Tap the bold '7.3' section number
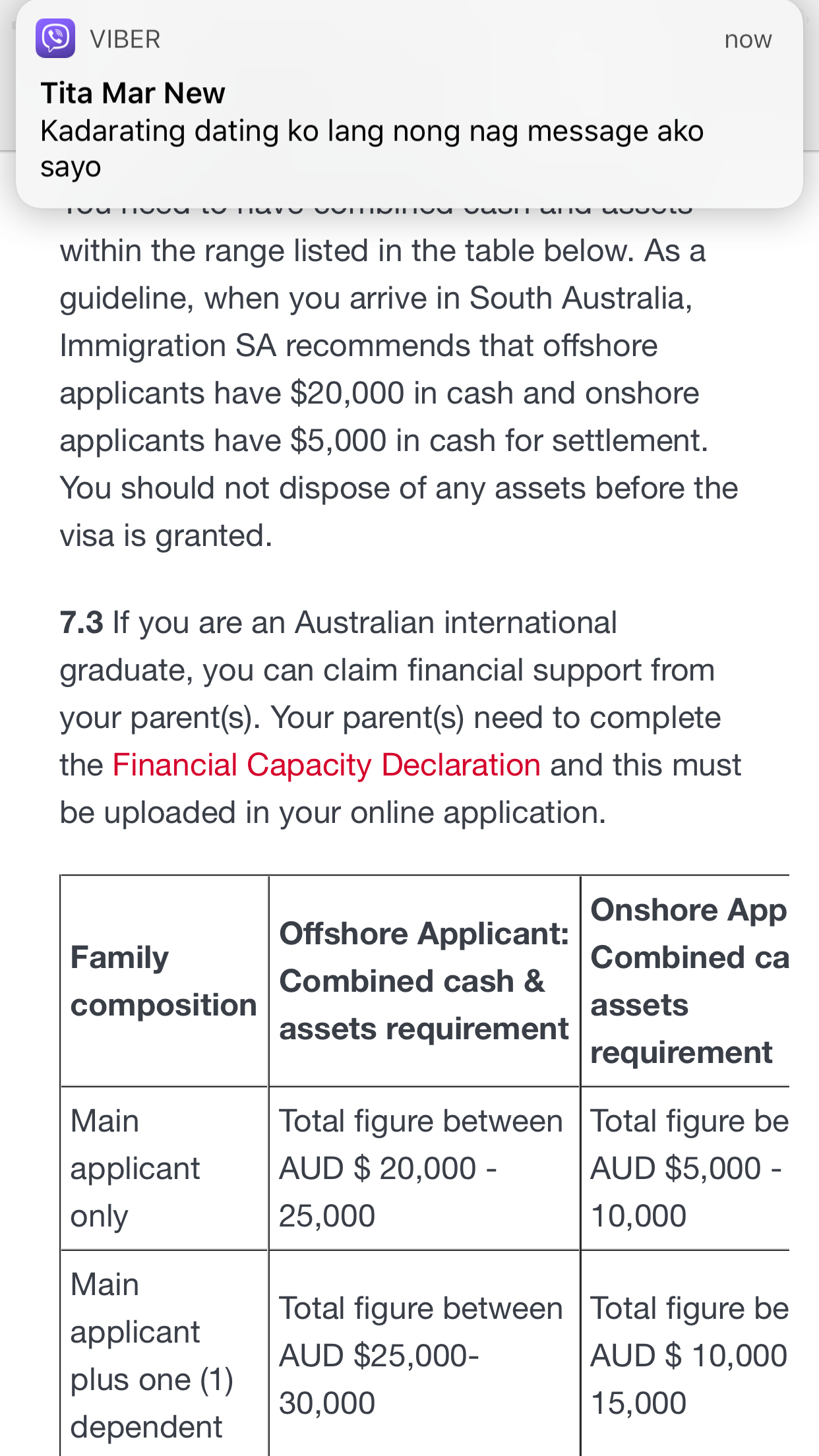This screenshot has height=1456, width=819. point(82,623)
